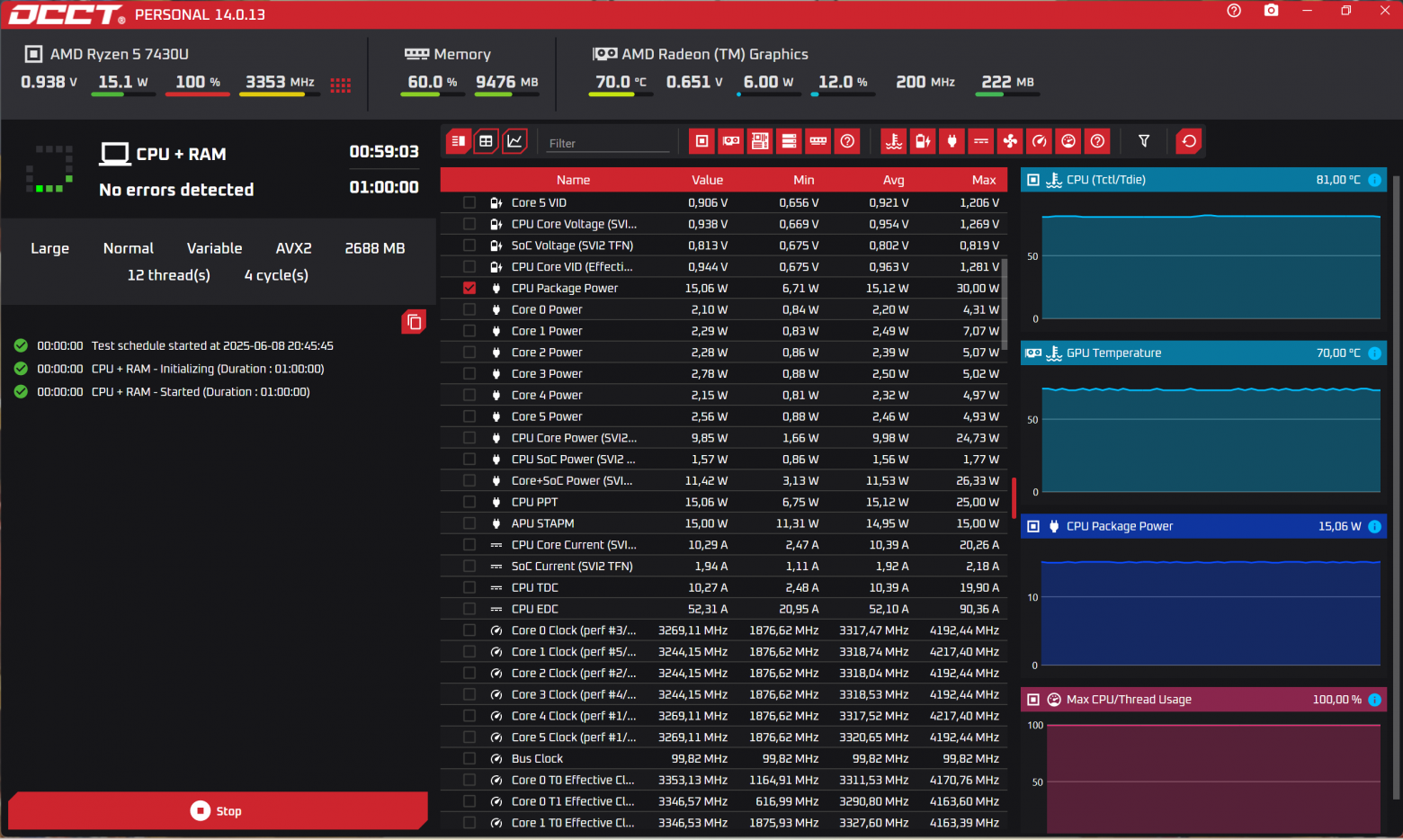Select the Max CPU/Thread Usage graph header
Screen dimensions: 1403x840
[1203, 700]
